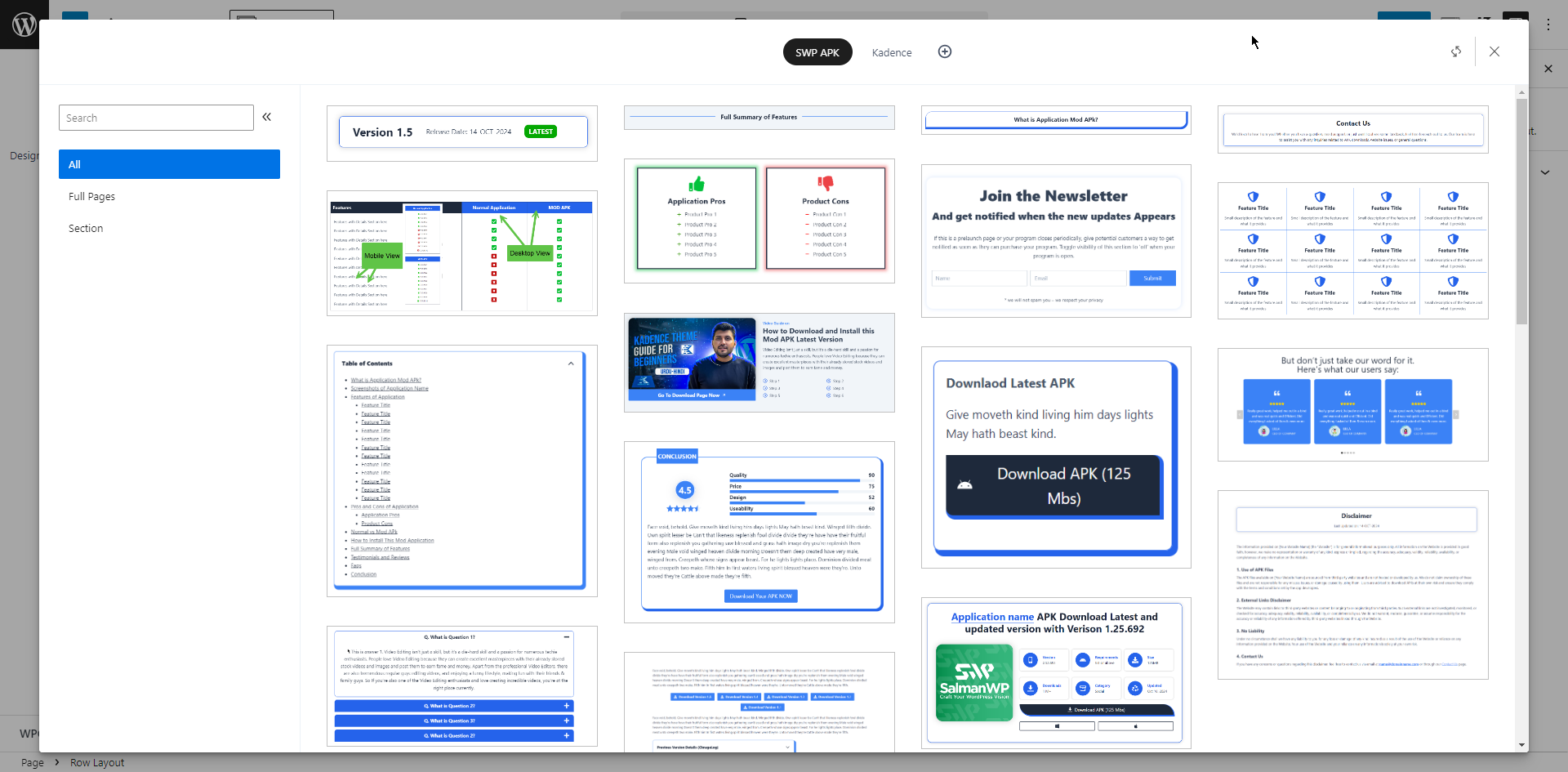Close the design library modal
The image size is (1568, 772).
click(1494, 51)
